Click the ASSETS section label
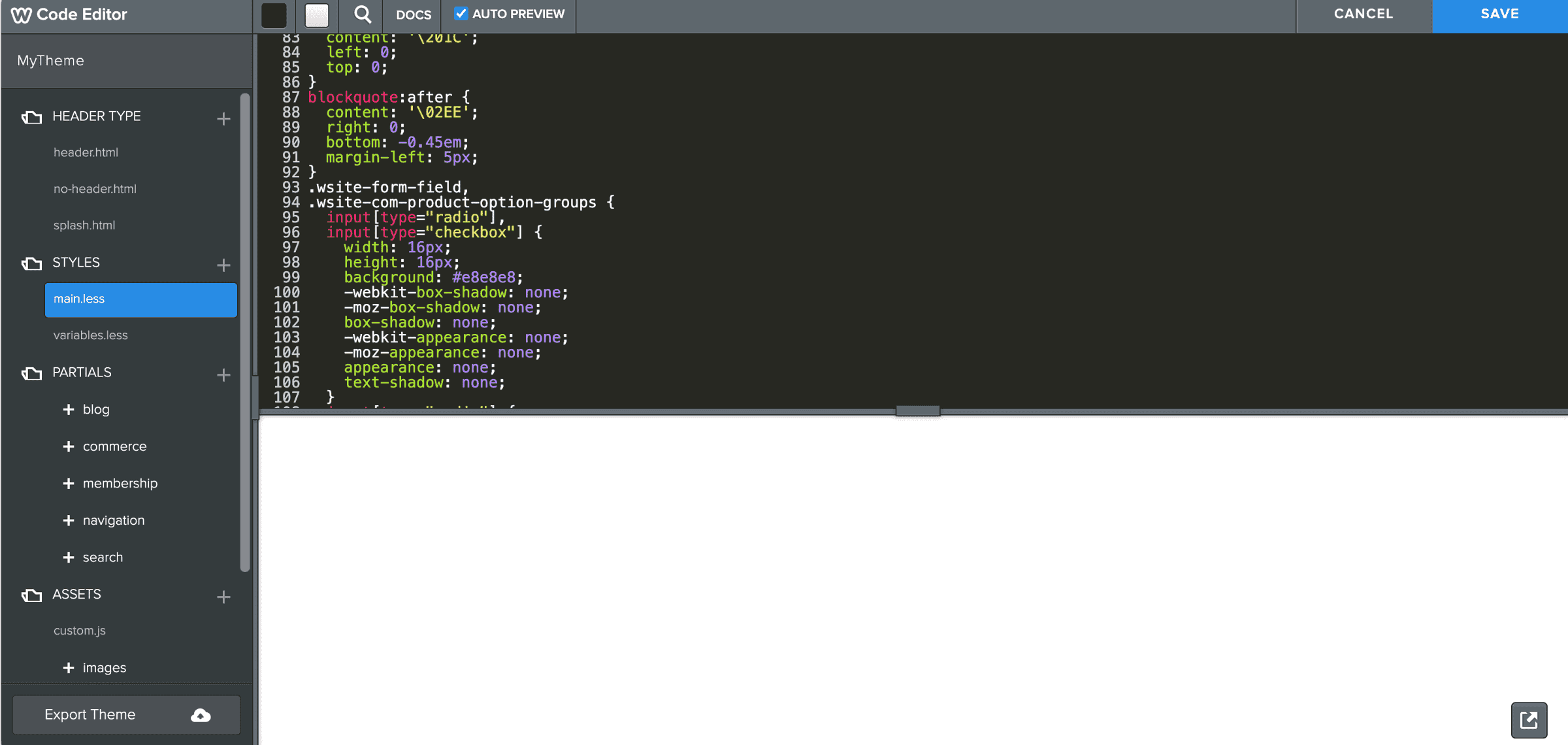The width and height of the screenshot is (1568, 745). [x=76, y=595]
